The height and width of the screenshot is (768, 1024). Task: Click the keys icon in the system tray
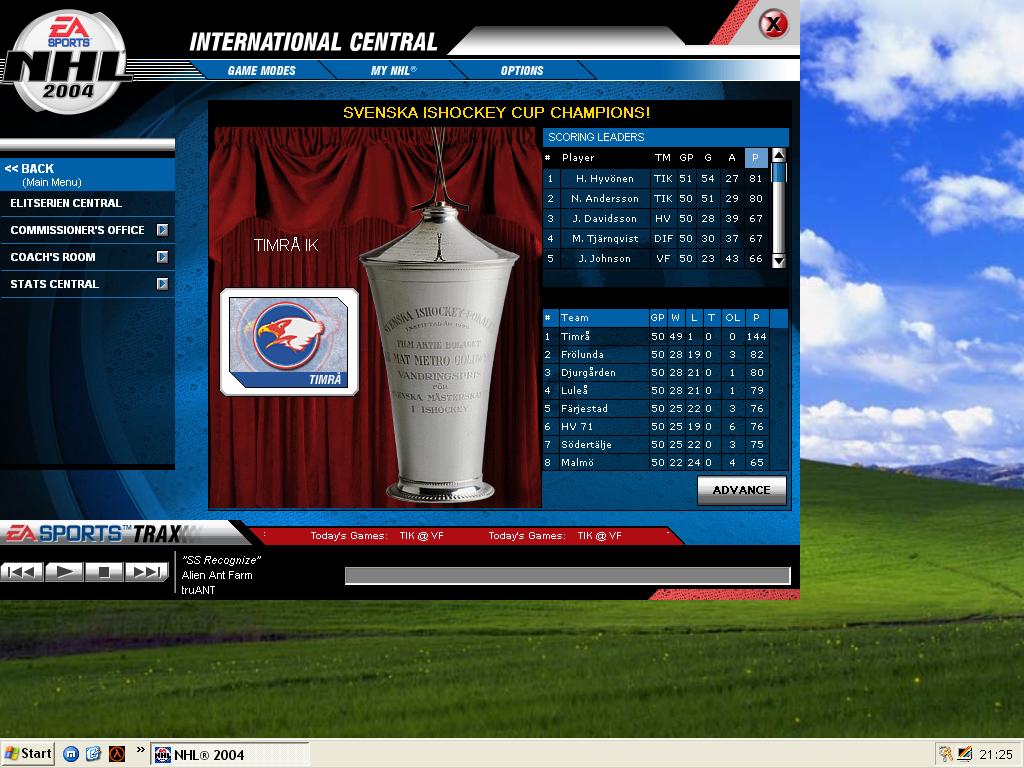coord(945,754)
